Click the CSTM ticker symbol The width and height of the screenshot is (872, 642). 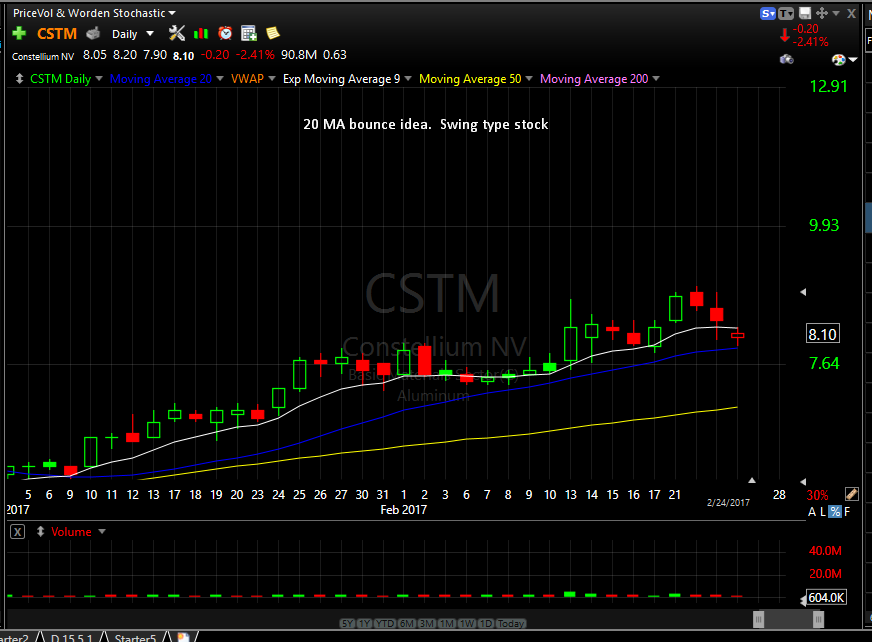click(57, 34)
